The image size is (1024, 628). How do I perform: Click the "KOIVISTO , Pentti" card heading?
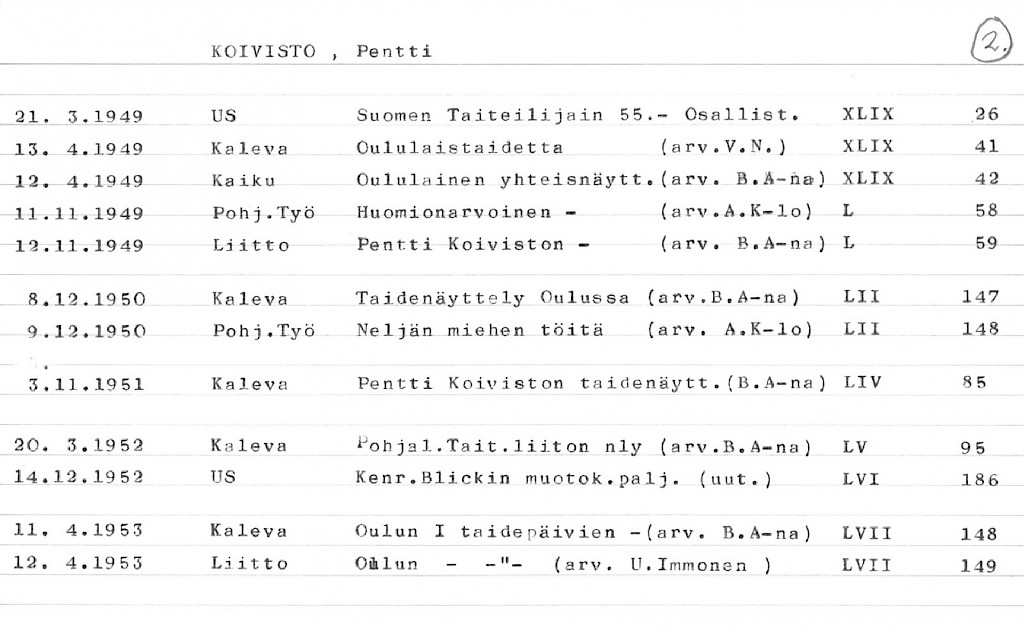[x=322, y=51]
